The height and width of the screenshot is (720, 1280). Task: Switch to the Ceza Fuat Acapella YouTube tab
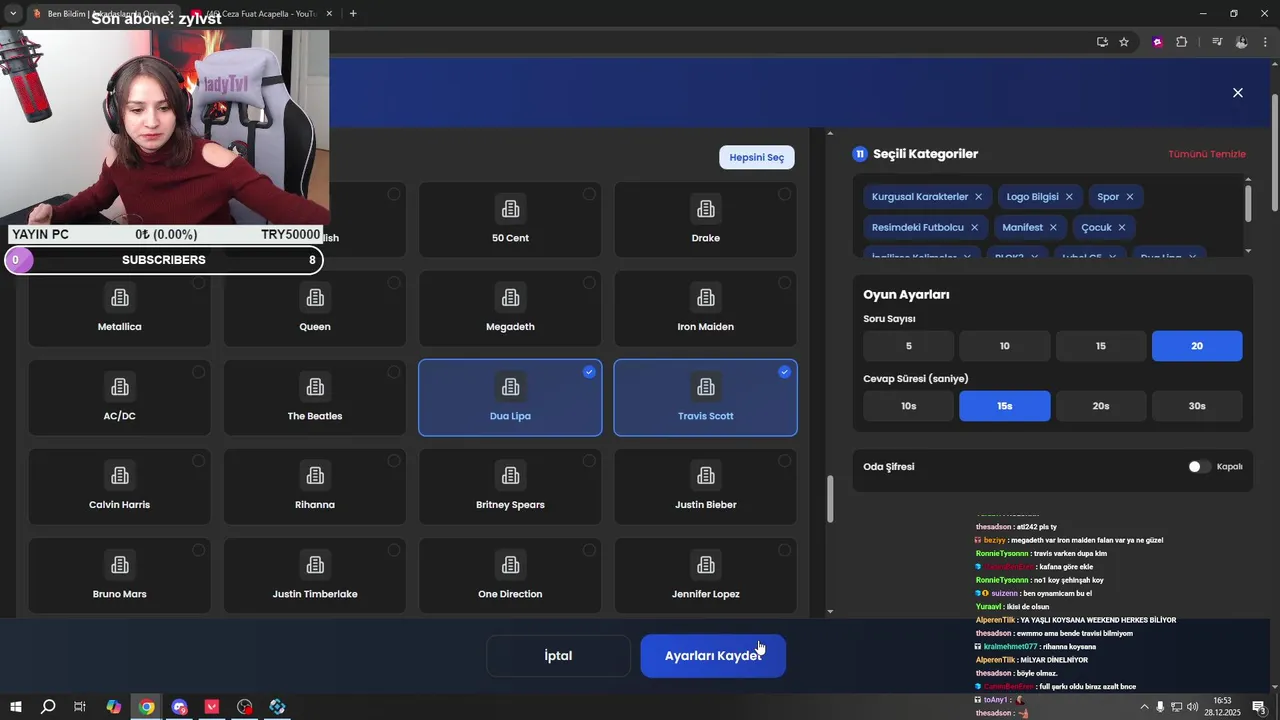262,14
